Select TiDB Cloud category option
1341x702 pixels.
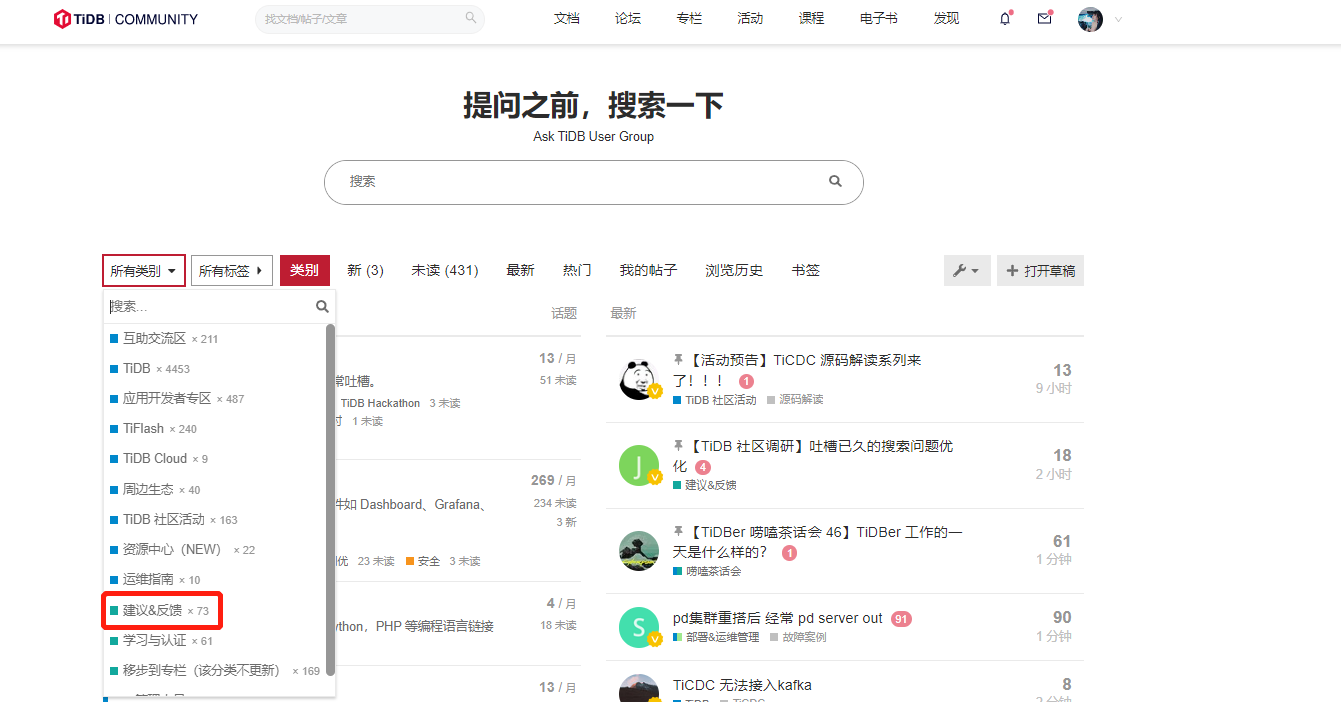coord(215,459)
